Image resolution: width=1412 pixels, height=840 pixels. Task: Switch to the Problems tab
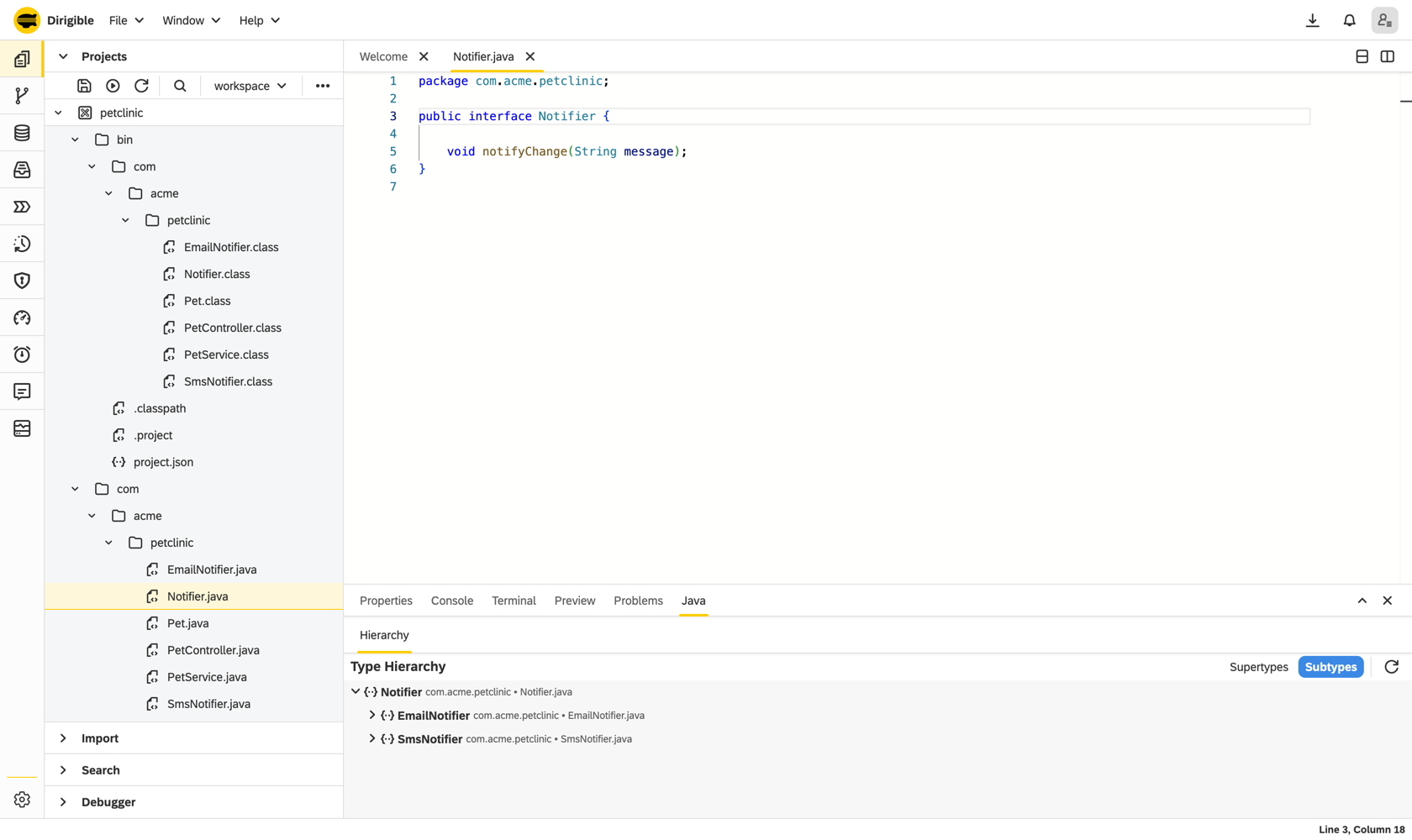tap(638, 601)
